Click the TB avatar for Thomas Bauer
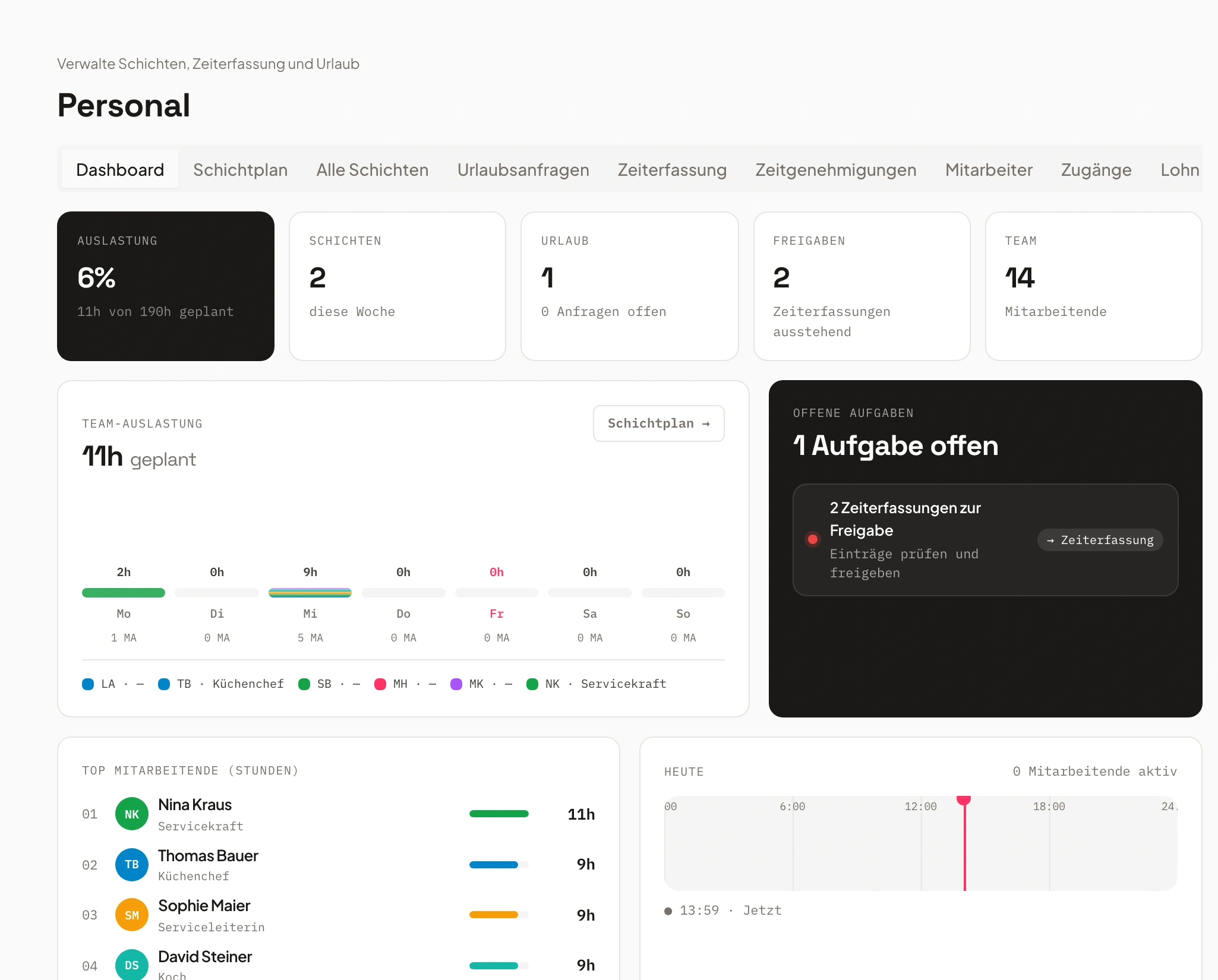Image resolution: width=1218 pixels, height=980 pixels. point(132,865)
